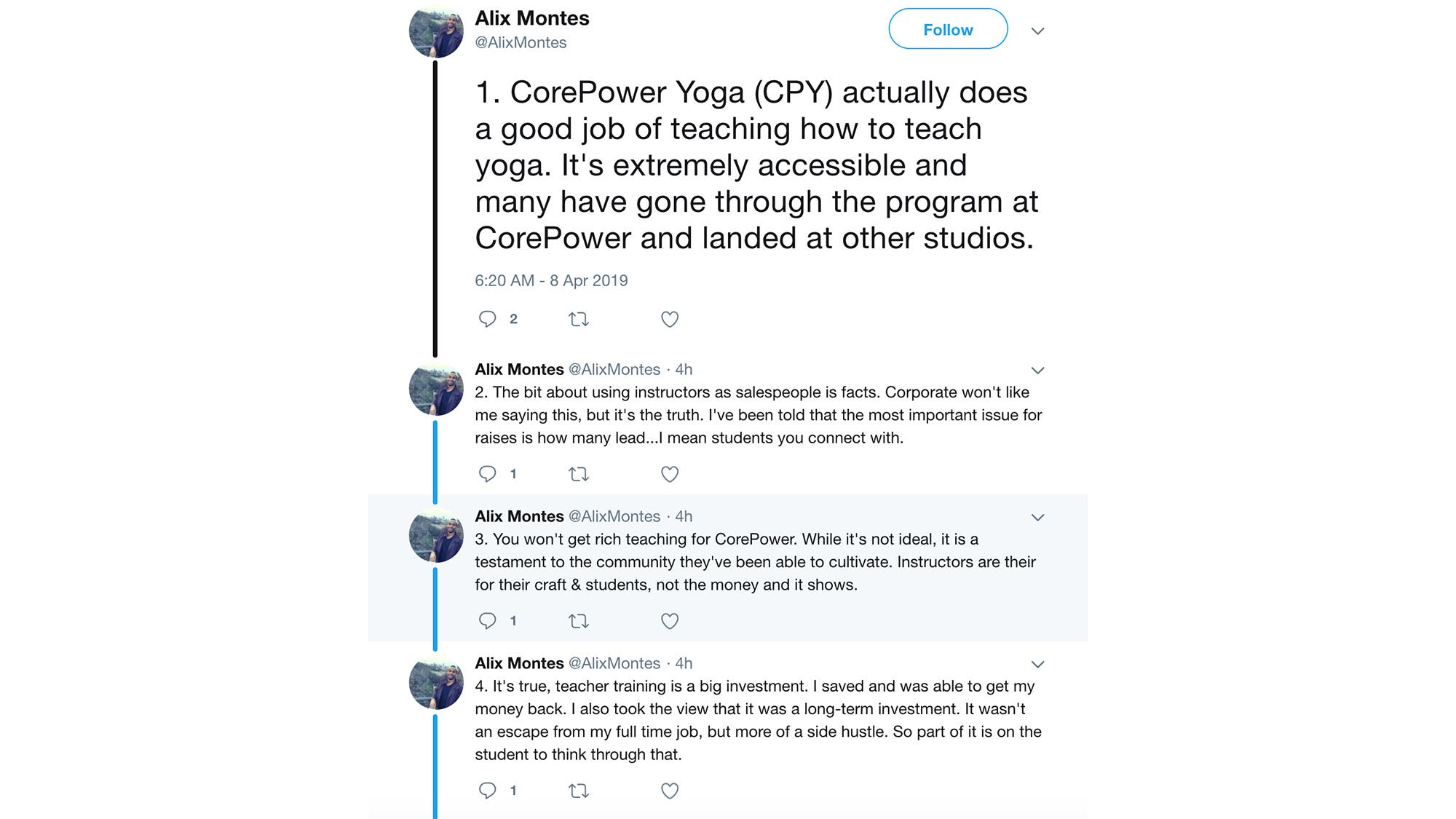Retweet tweet 4 about long-term investment
The height and width of the screenshot is (819, 1456).
click(x=579, y=791)
